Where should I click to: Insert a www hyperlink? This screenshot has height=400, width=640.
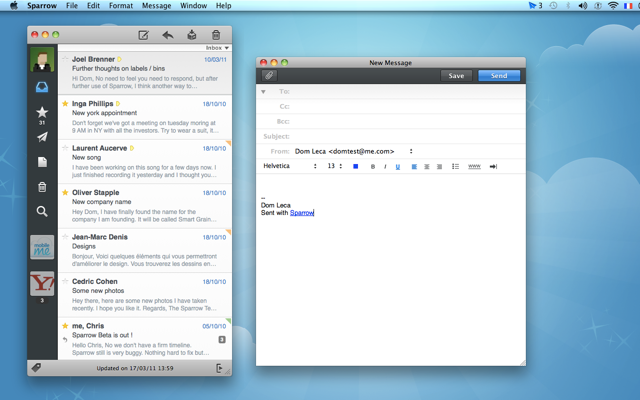click(x=474, y=167)
